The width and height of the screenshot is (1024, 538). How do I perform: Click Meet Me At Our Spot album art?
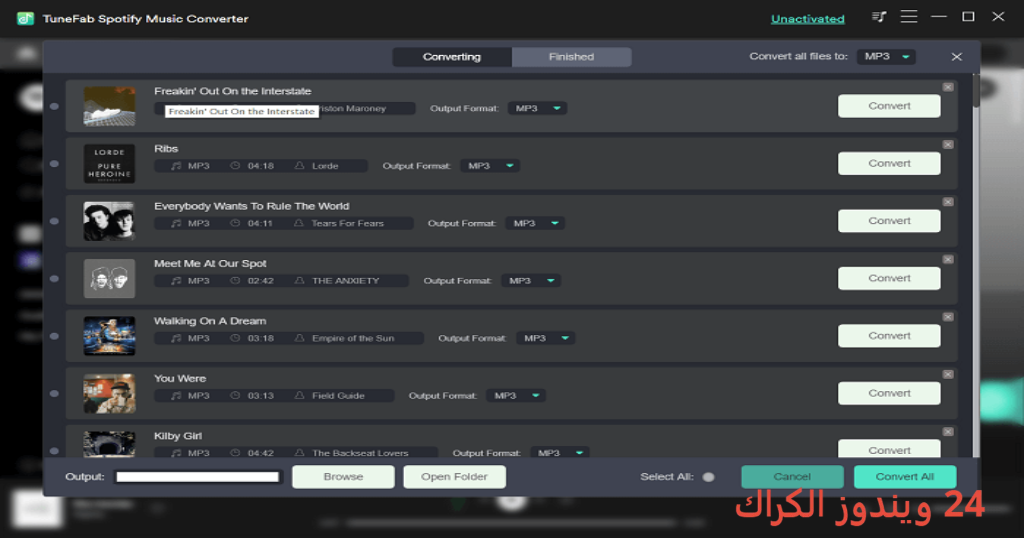point(109,278)
